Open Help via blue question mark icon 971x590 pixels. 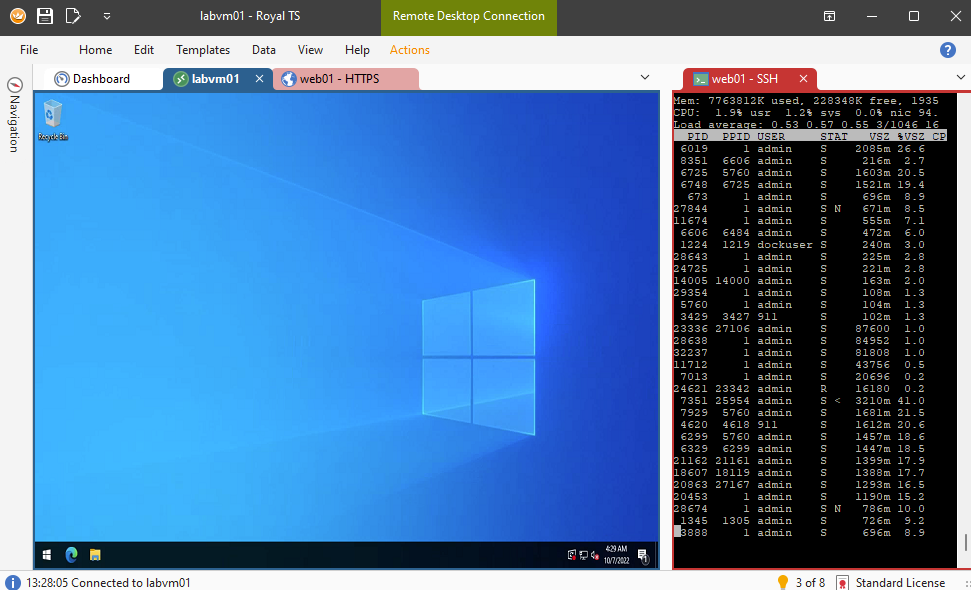tap(947, 50)
